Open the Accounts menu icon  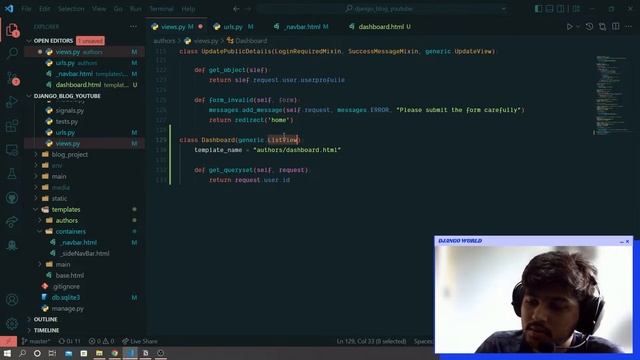tap(12, 300)
